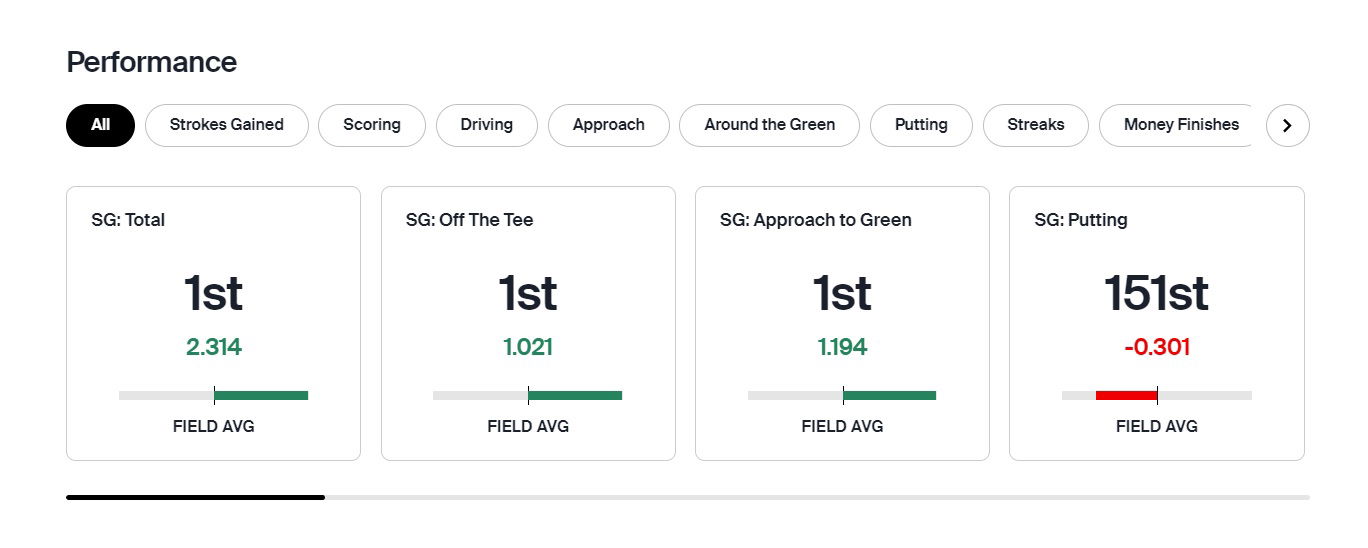Open the SG: Total stat card
The image size is (1368, 548).
coord(213,322)
